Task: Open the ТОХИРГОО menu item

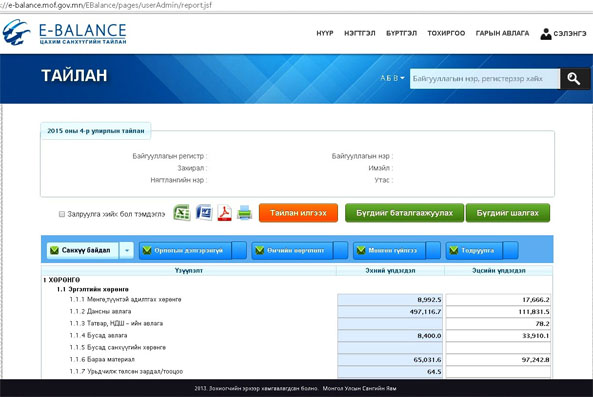Action: coord(446,33)
